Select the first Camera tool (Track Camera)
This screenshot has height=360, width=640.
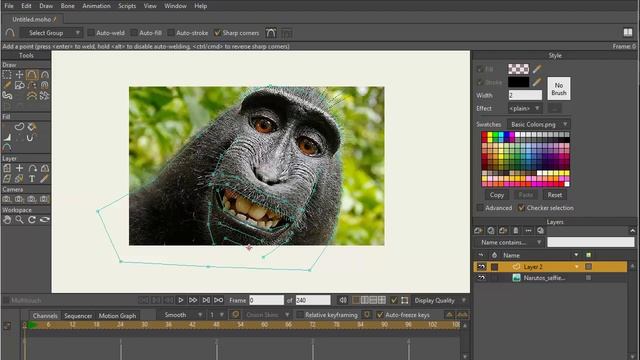point(7,199)
